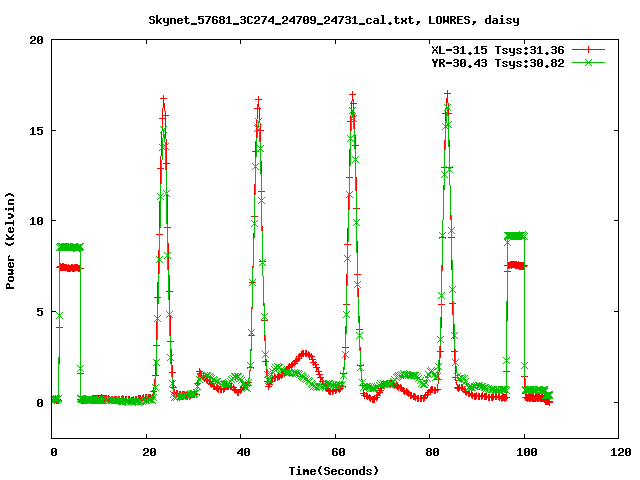Click the x-axis tick label 80

coord(432,452)
